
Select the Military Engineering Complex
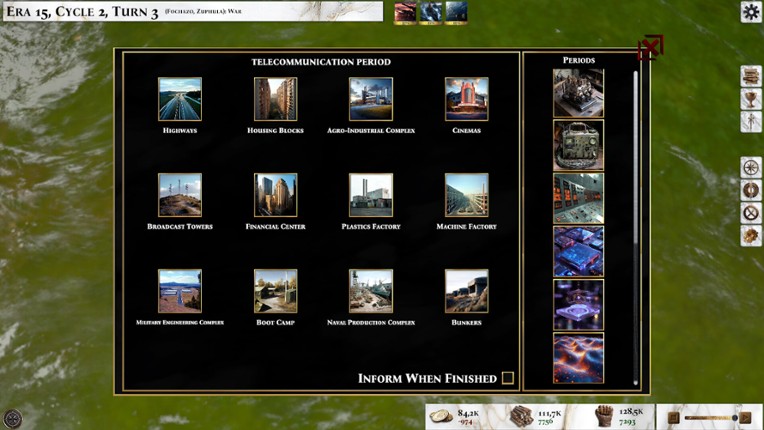pos(180,292)
